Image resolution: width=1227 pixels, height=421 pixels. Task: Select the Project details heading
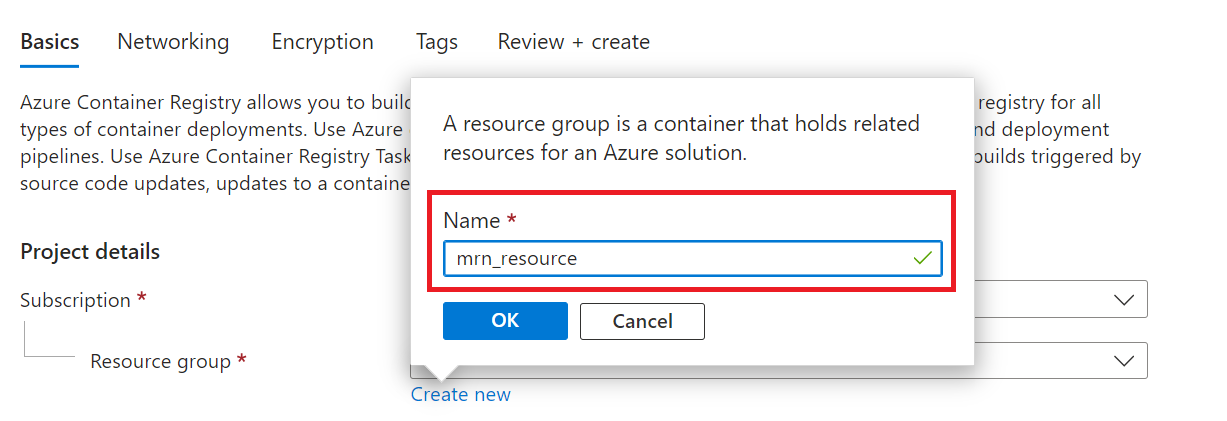click(x=90, y=251)
